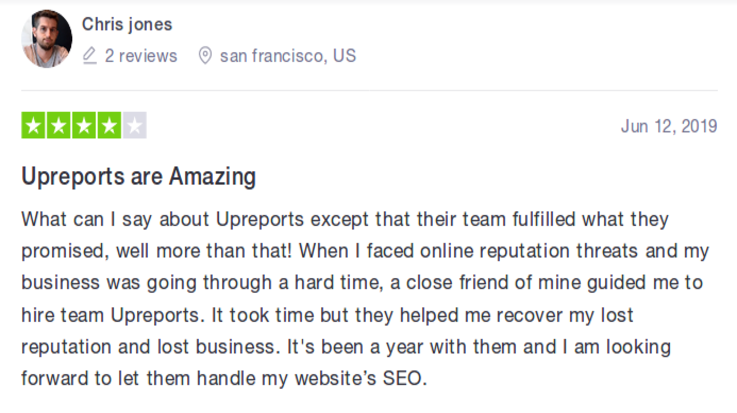Open the 2 reviews count link
The height and width of the screenshot is (413, 737).
[x=141, y=56]
